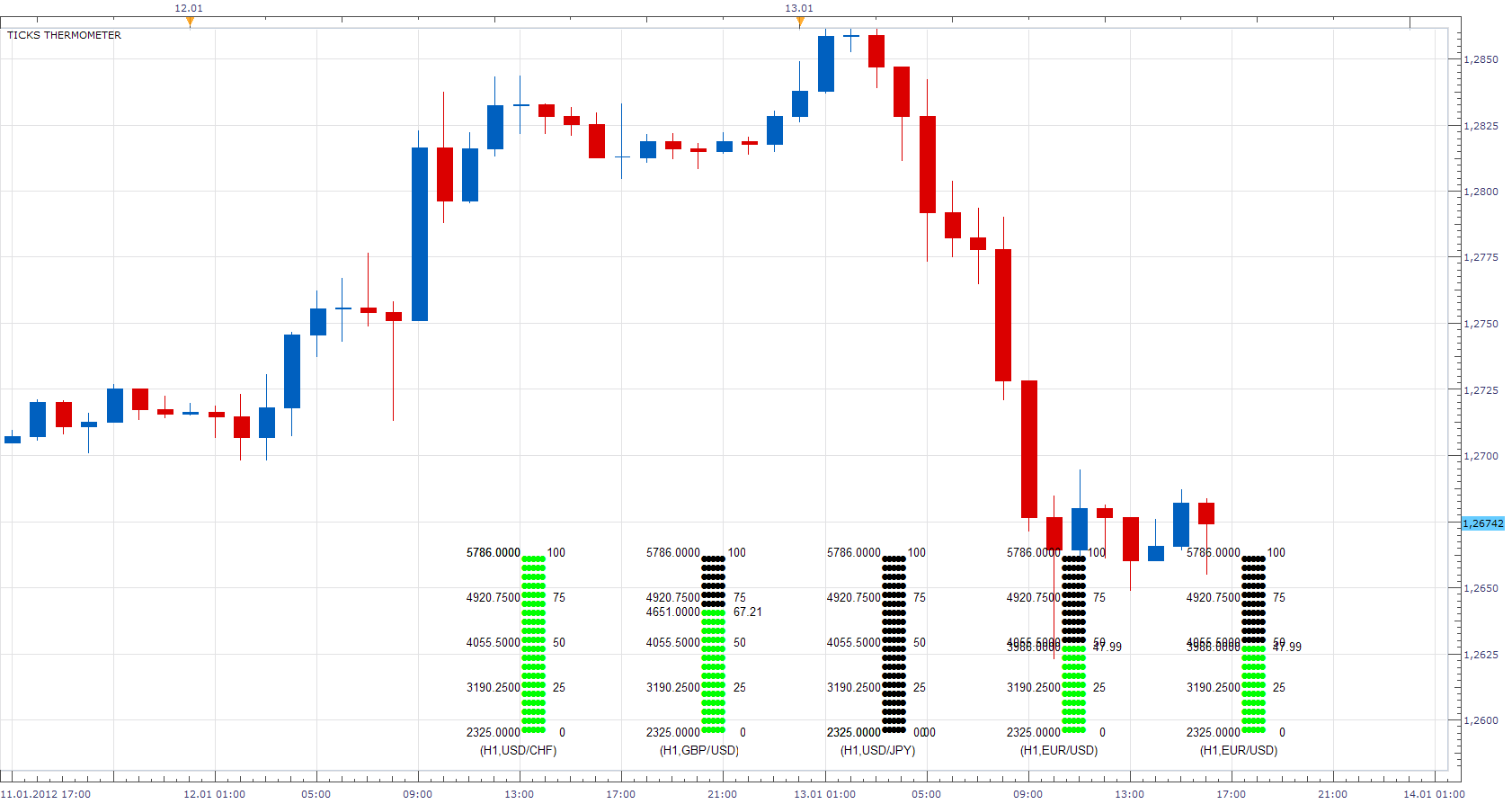The width and height of the screenshot is (1512, 804).
Task: Click the 4651.0000 value on GBP/USD thermometer
Action: [672, 612]
